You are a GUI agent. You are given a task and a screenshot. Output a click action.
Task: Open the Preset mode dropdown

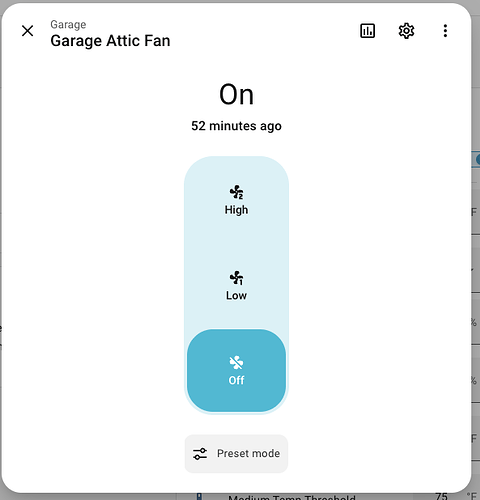coord(236,454)
